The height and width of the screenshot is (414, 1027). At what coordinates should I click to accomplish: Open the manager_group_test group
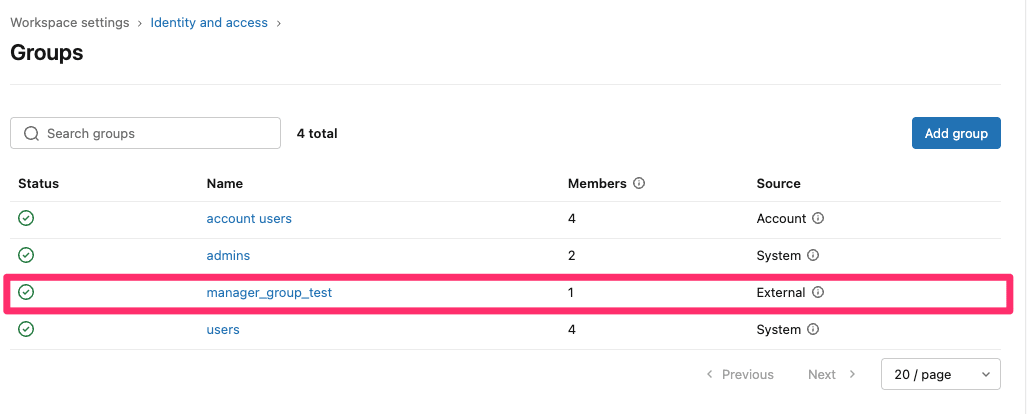pyautogui.click(x=269, y=293)
